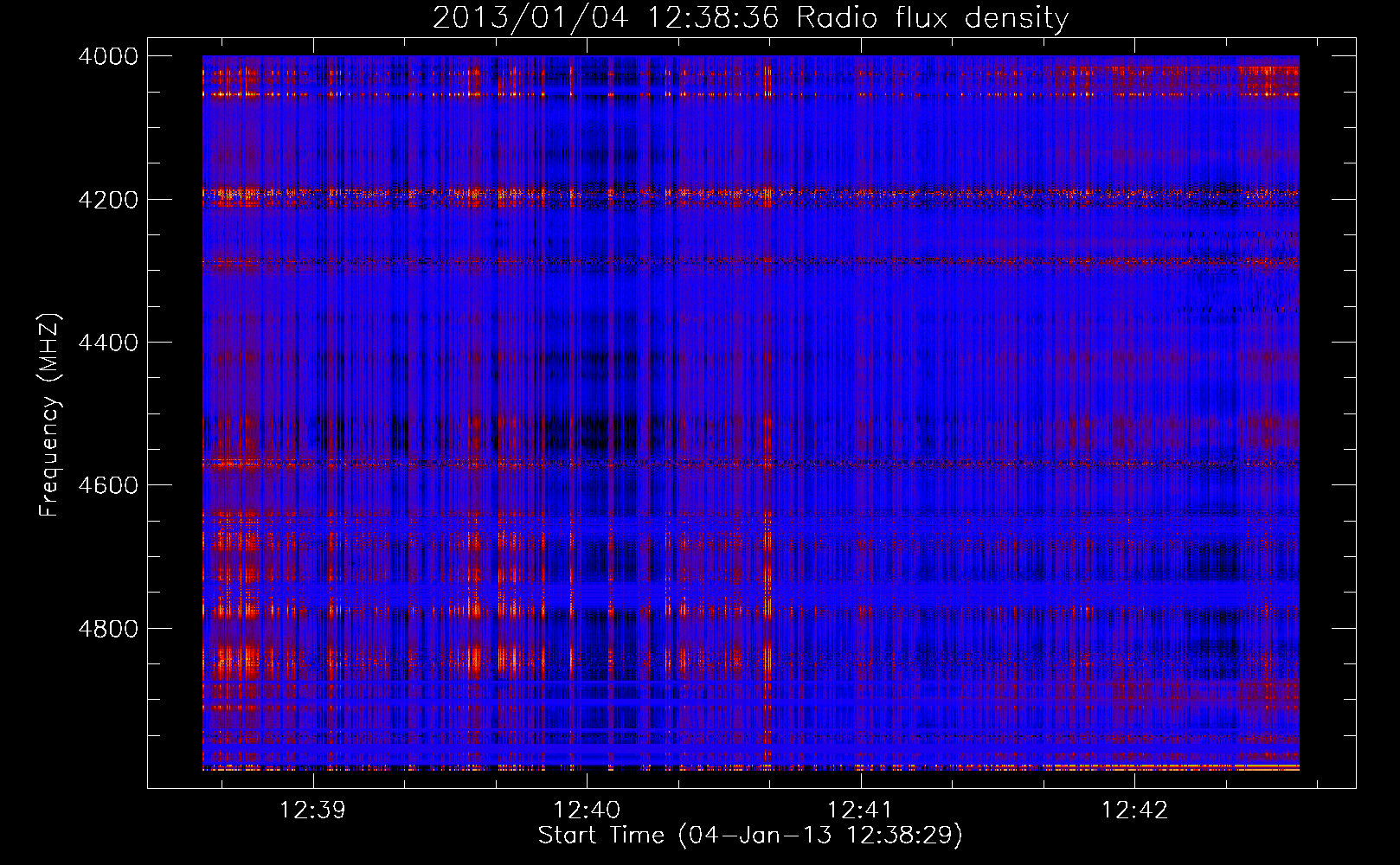Click the 12:40 time tick label

(x=587, y=810)
